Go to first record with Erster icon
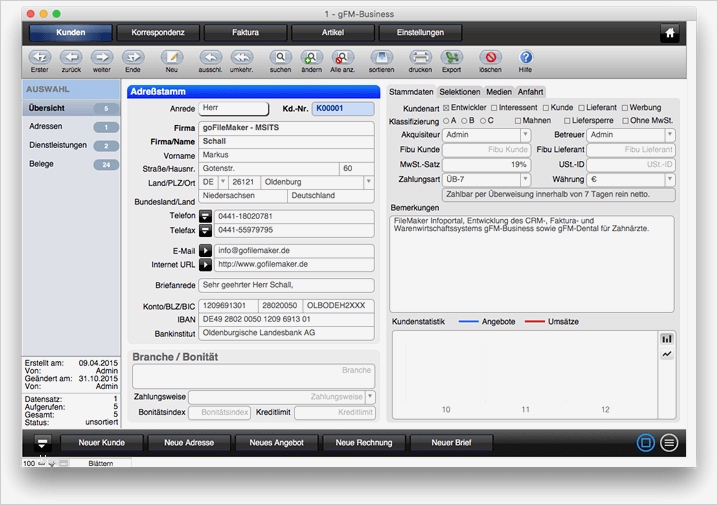 [x=39, y=58]
